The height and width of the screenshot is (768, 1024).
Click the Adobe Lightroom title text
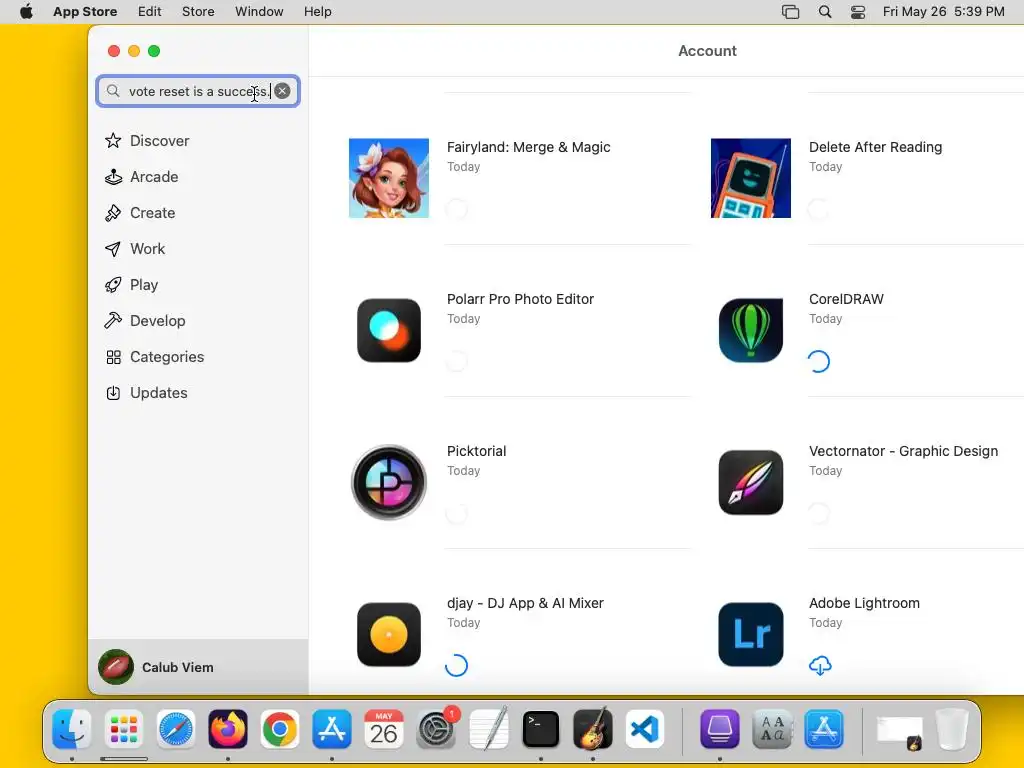click(864, 603)
